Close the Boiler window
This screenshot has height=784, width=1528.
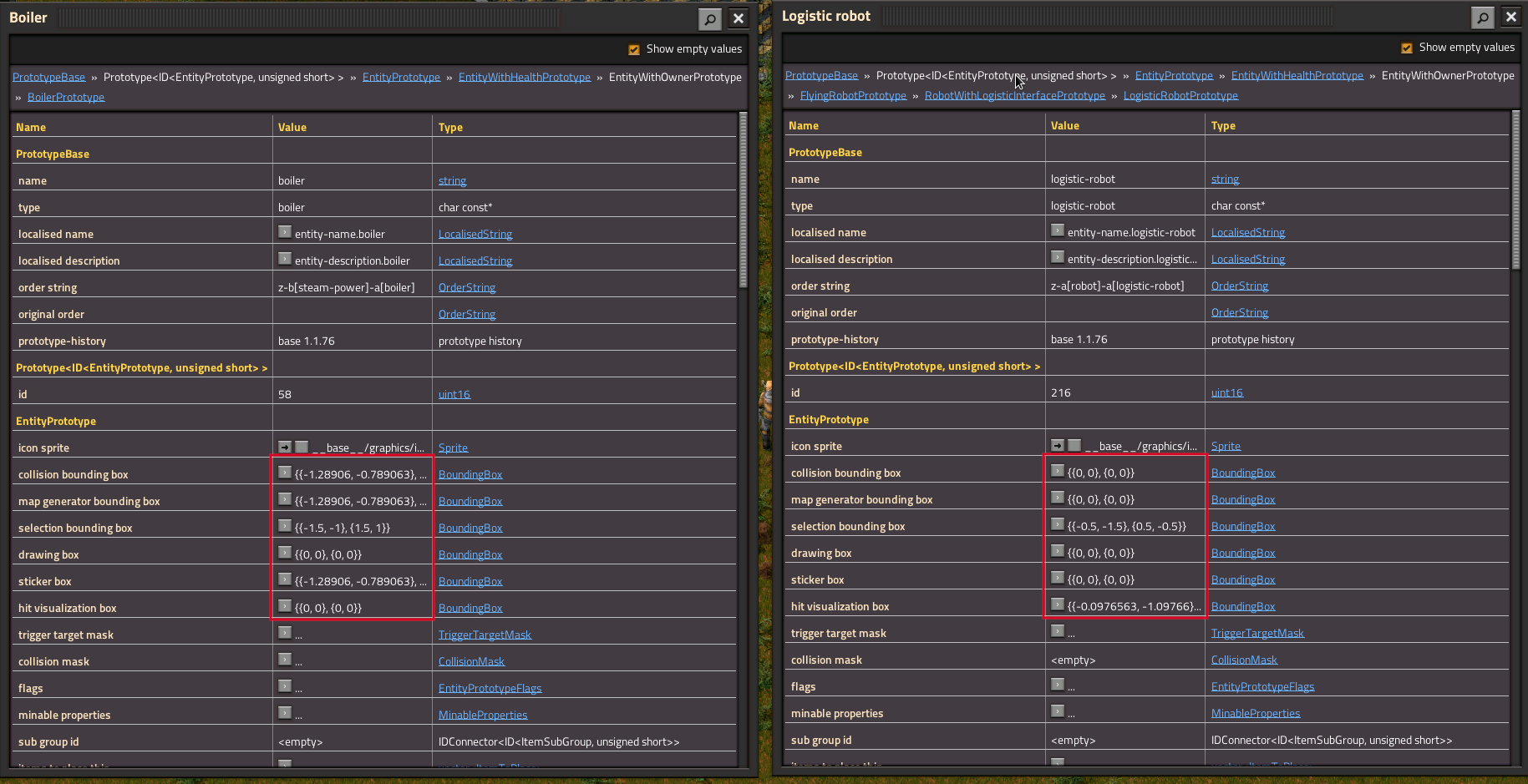[x=739, y=18]
